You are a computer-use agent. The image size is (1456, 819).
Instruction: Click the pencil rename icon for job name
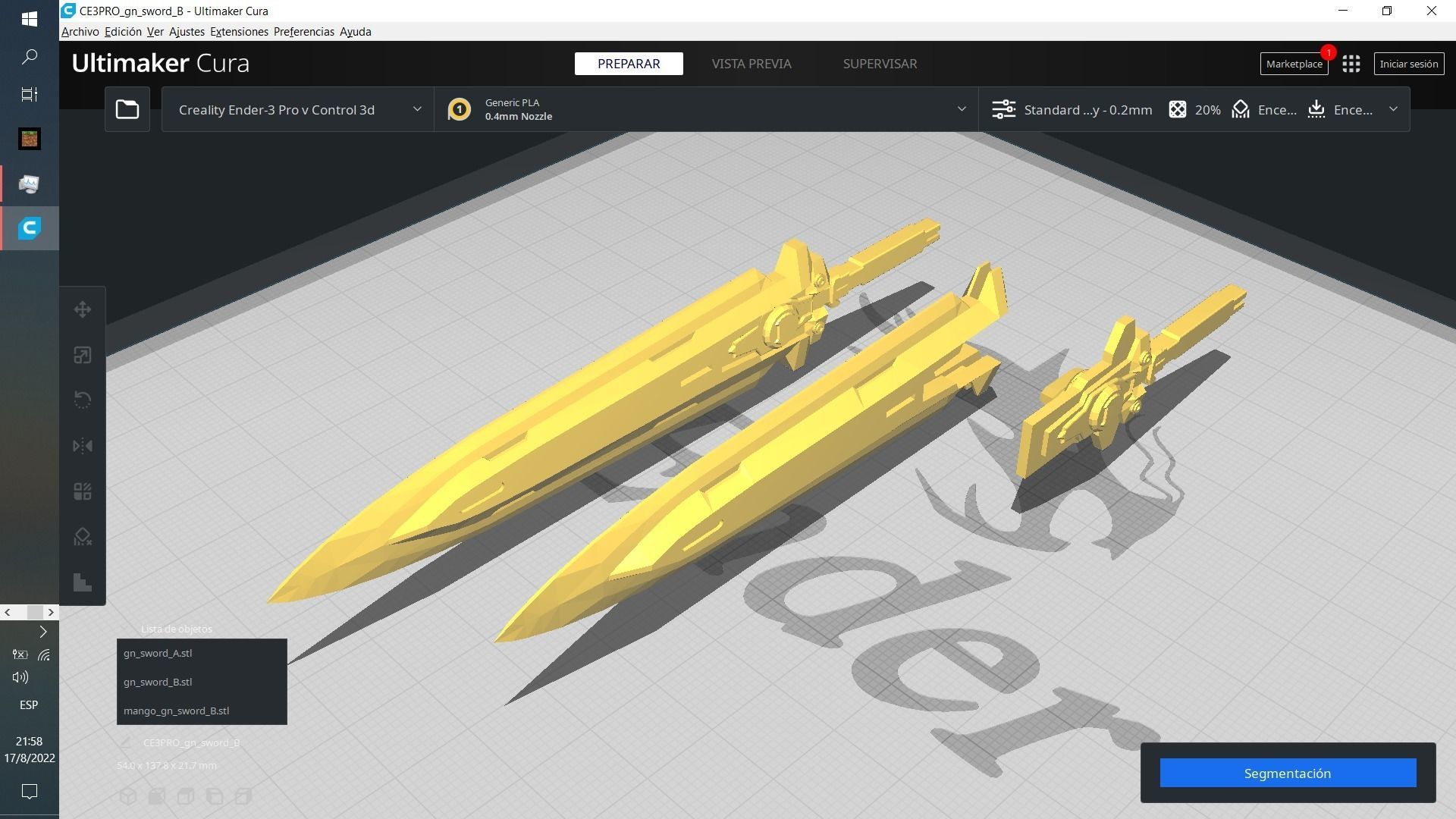click(x=127, y=742)
